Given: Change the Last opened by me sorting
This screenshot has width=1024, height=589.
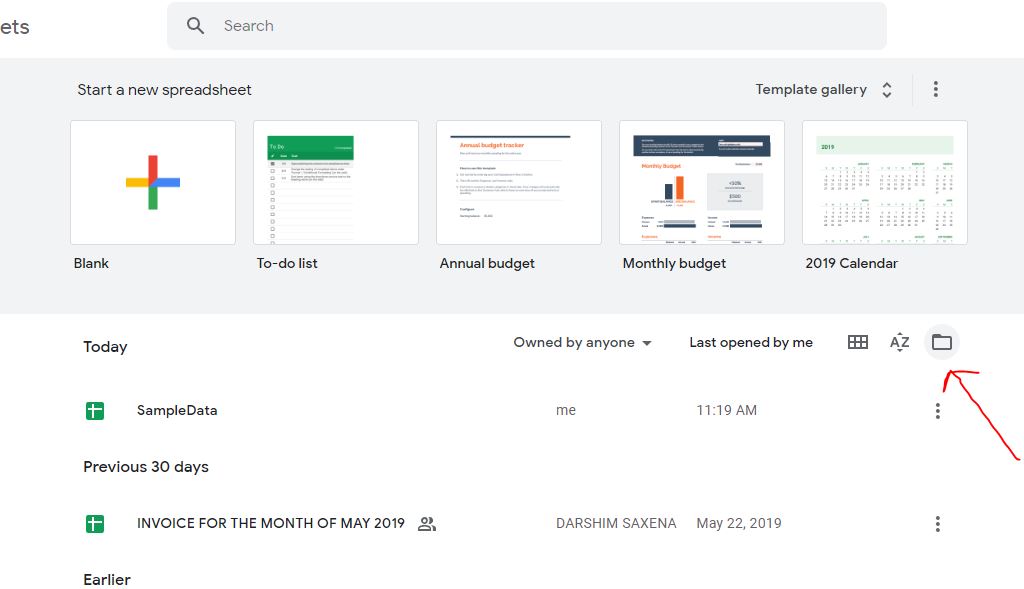Looking at the screenshot, I should (x=751, y=342).
